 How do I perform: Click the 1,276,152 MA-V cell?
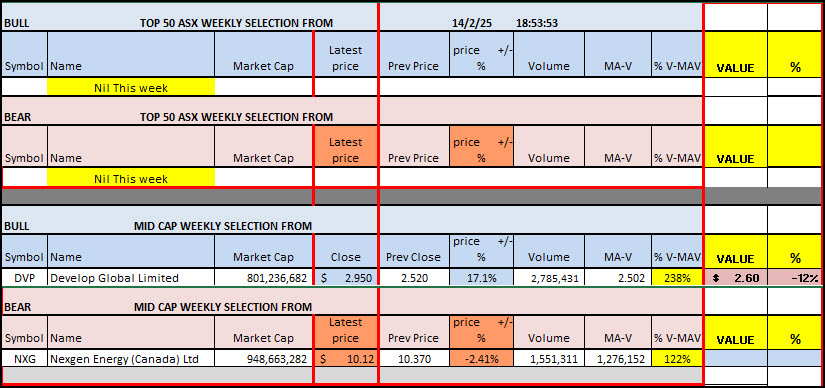618,359
